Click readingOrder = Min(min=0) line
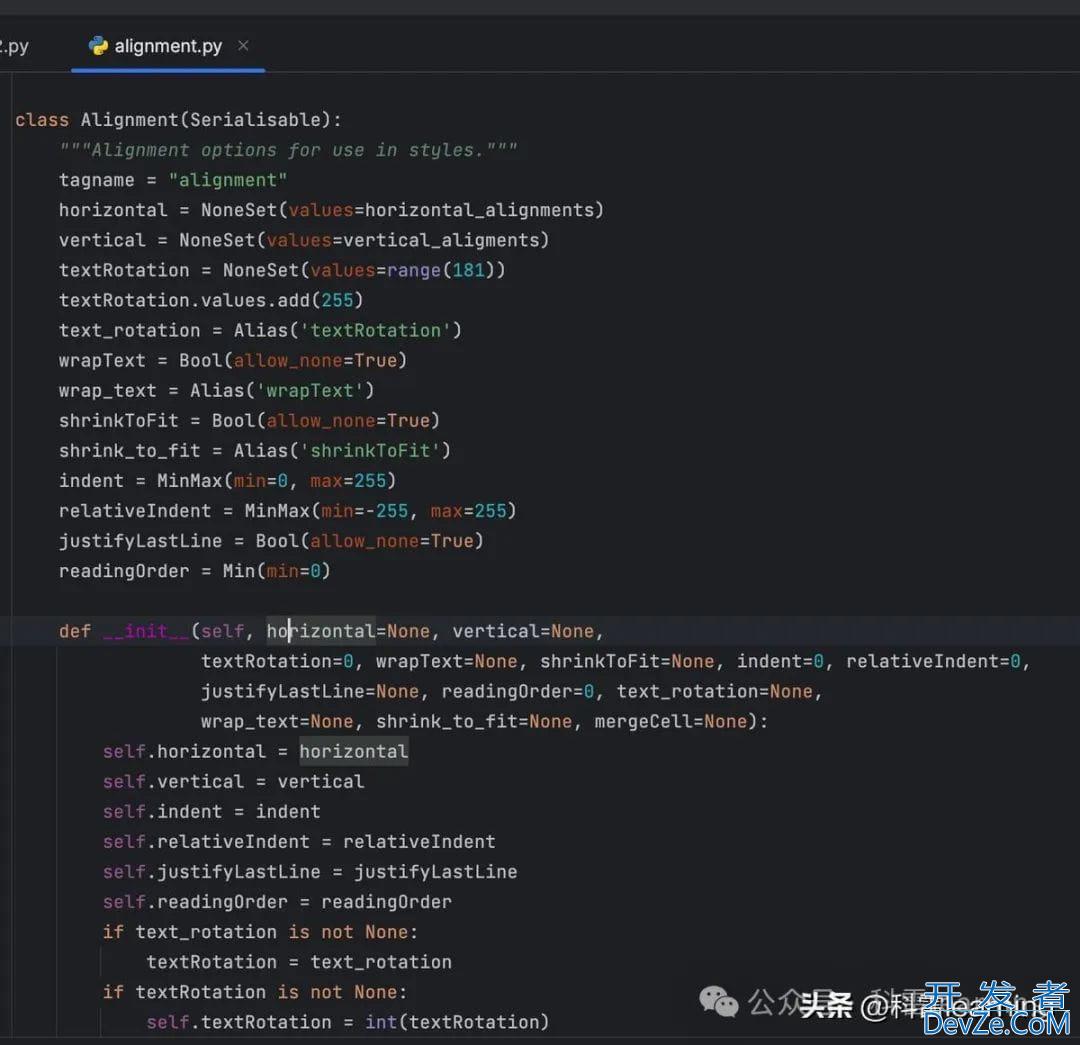The height and width of the screenshot is (1045, 1080). click(x=195, y=571)
